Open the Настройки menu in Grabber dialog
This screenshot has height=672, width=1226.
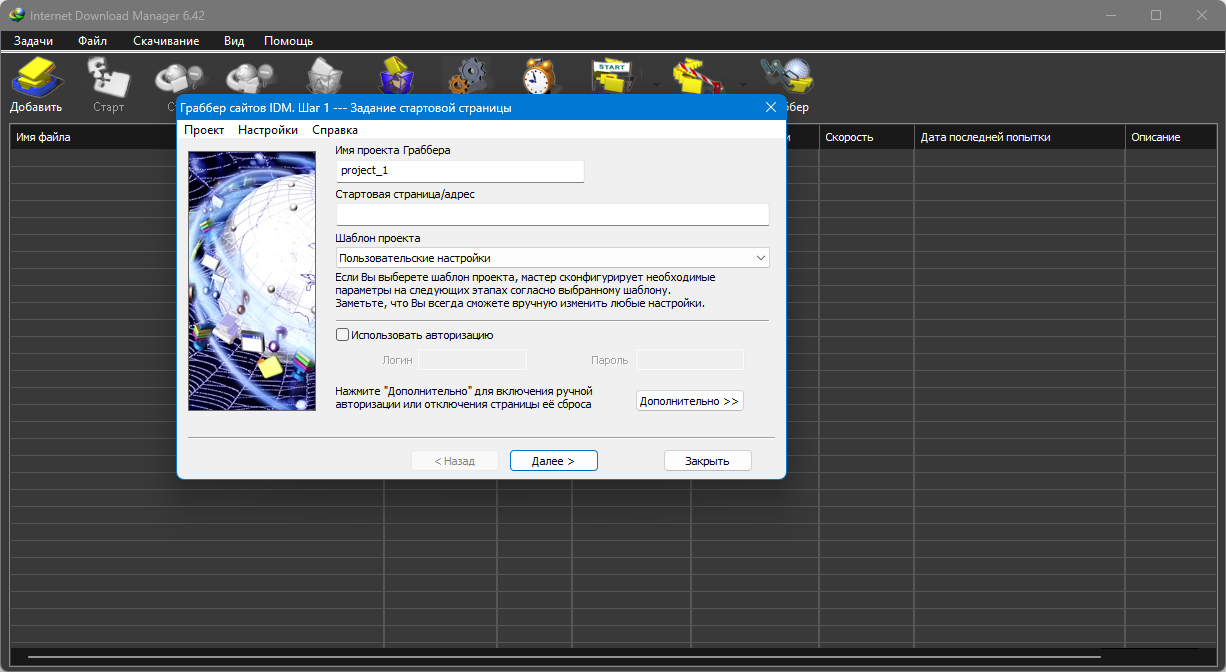pyautogui.click(x=267, y=130)
